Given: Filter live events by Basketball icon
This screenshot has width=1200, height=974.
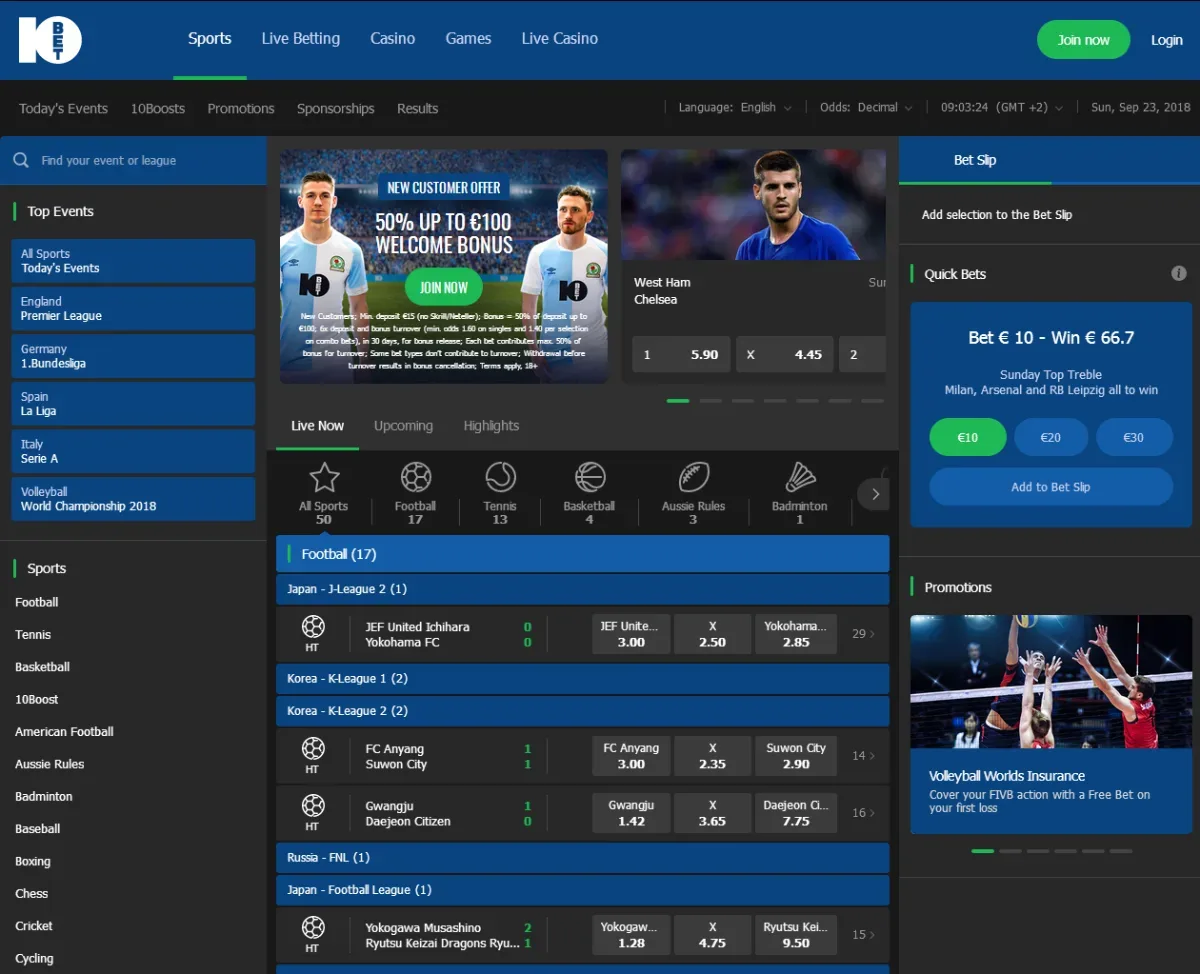Looking at the screenshot, I should click(x=590, y=477).
